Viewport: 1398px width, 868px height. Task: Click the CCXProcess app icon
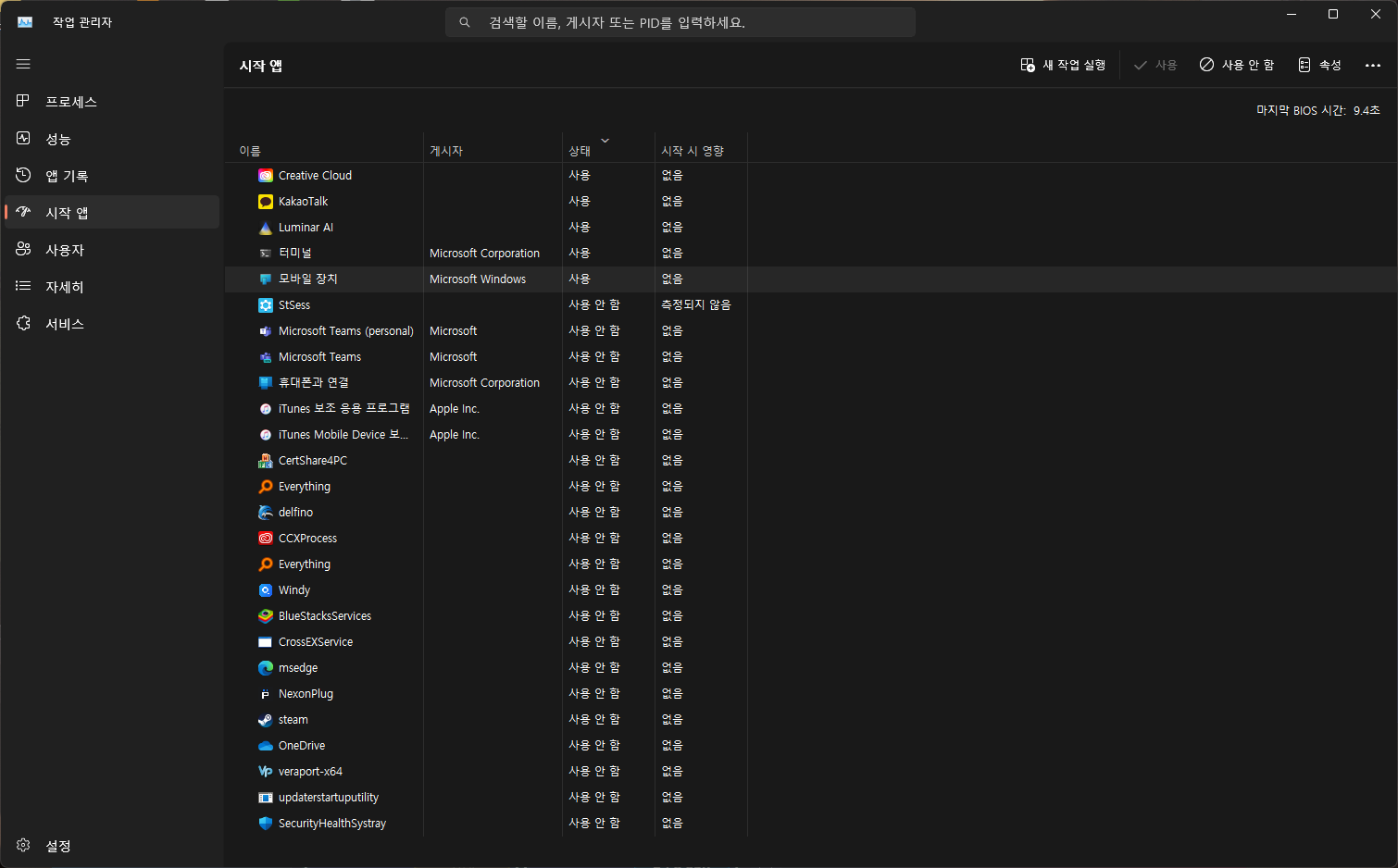coord(266,539)
